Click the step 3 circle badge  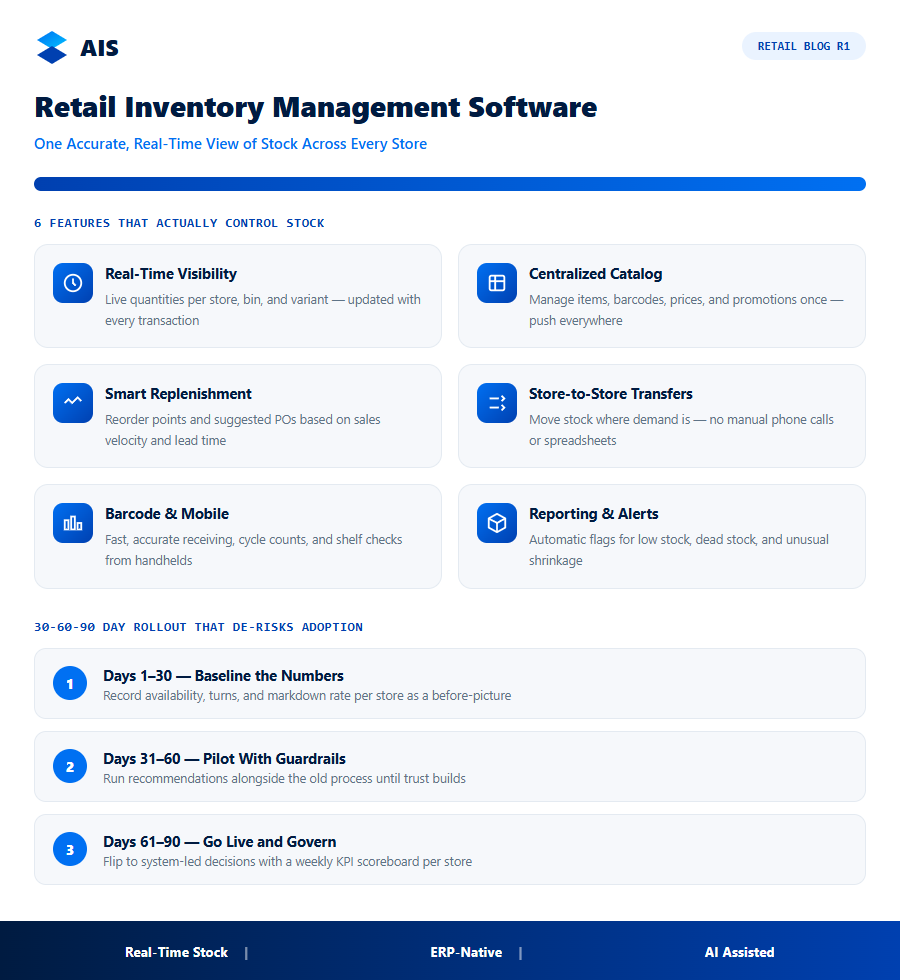click(70, 849)
